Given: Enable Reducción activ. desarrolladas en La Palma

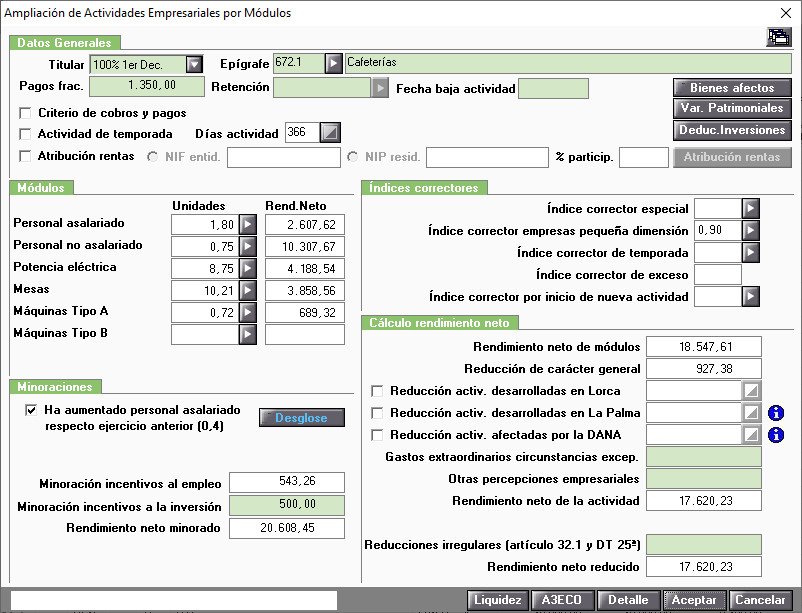Looking at the screenshot, I should 377,413.
